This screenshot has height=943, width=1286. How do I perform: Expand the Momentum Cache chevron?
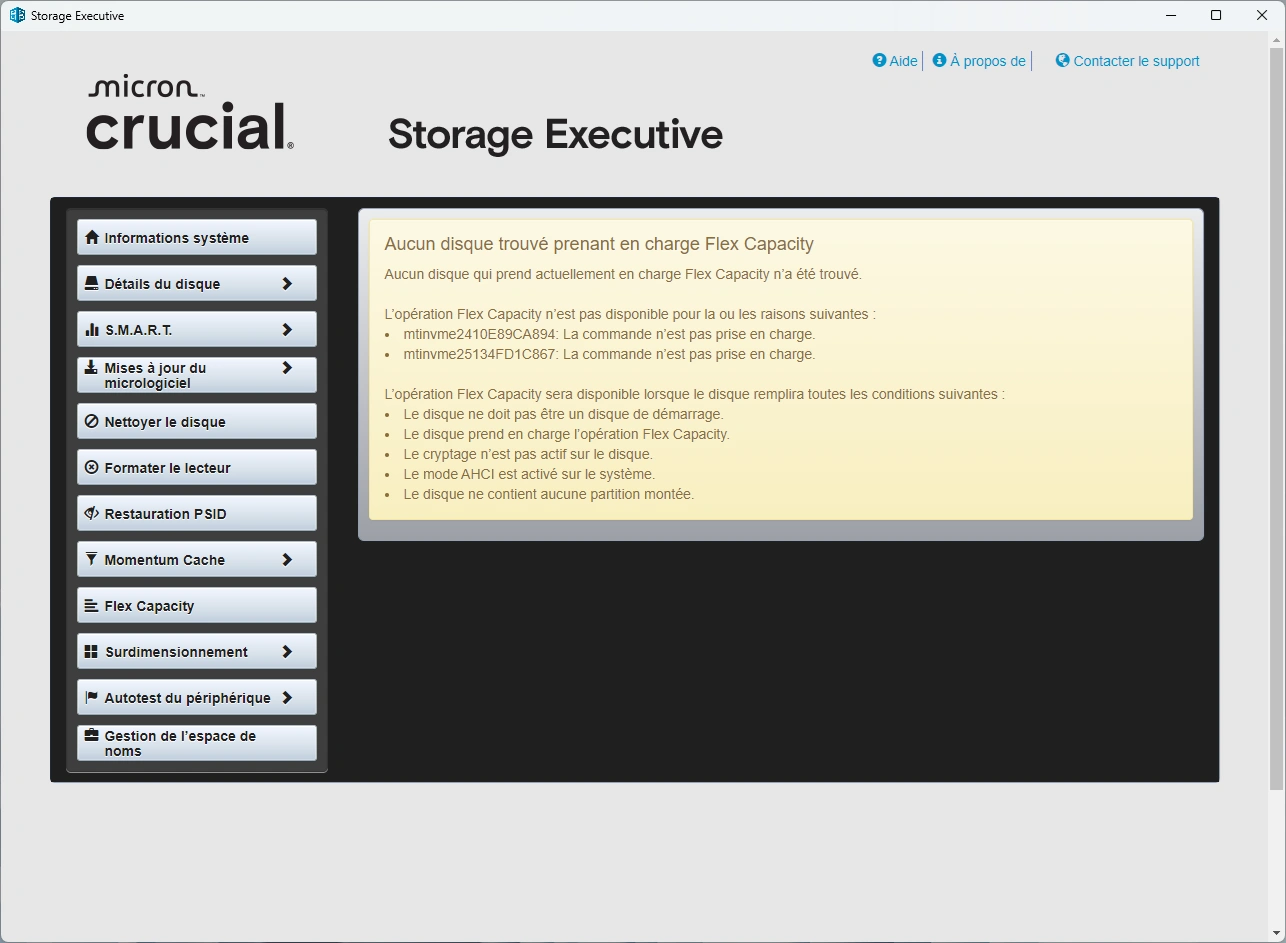click(x=287, y=559)
